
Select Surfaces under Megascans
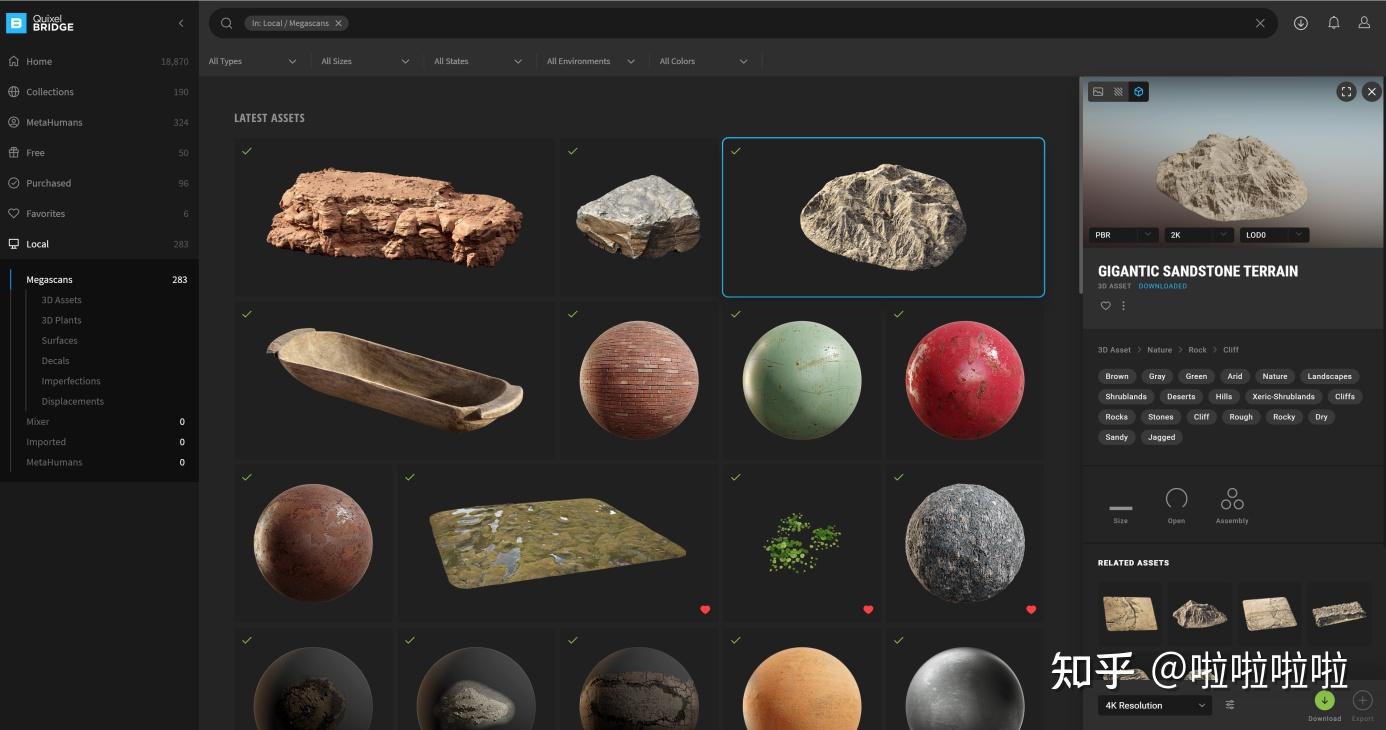(60, 340)
